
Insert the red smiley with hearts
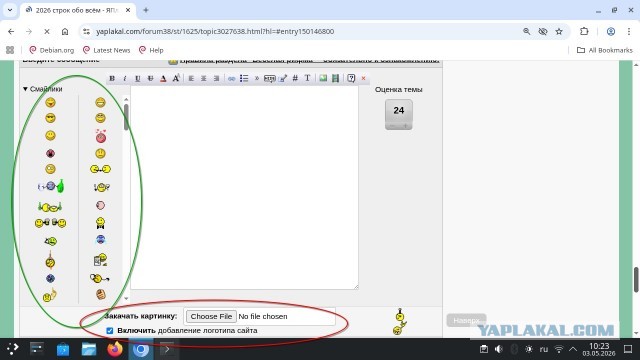100,136
